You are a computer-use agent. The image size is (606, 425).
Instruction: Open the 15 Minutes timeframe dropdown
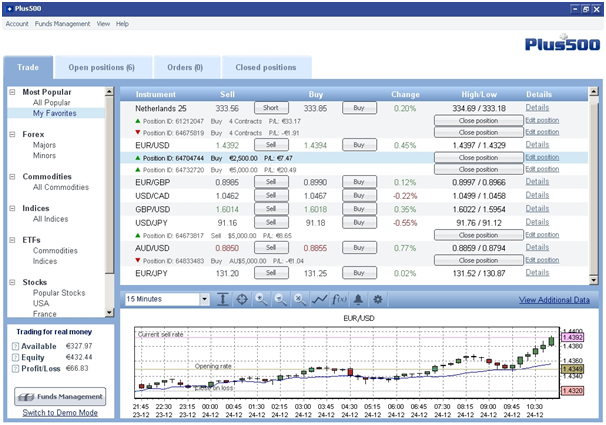pyautogui.click(x=205, y=299)
